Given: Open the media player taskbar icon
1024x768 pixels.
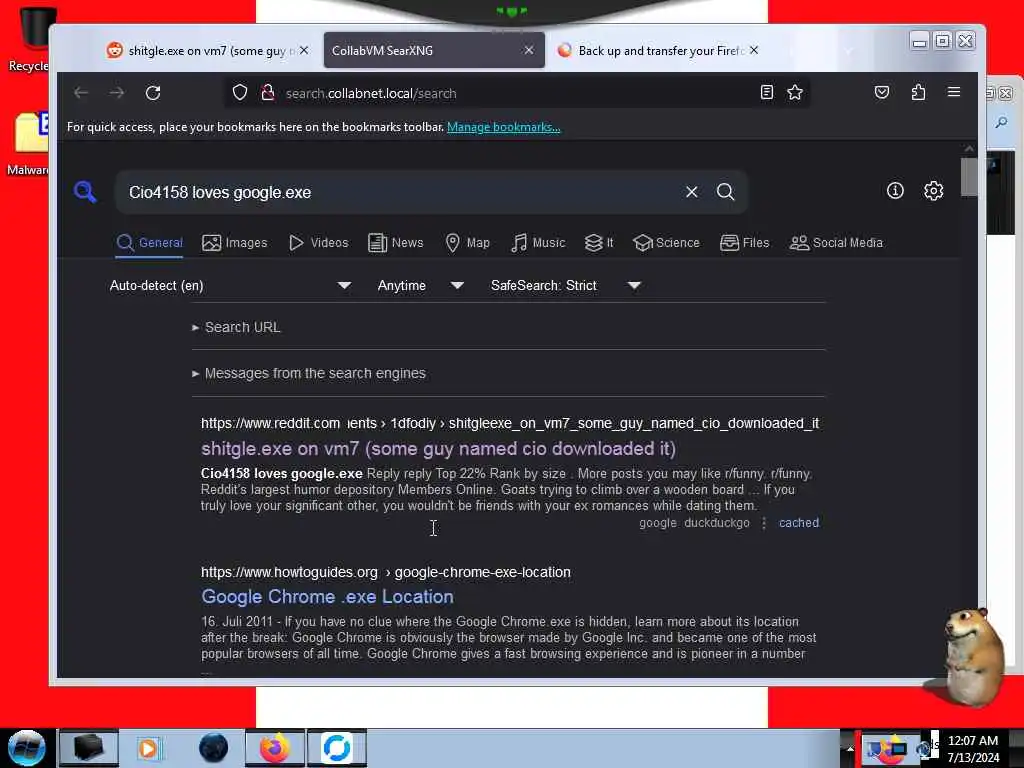Looking at the screenshot, I should pos(148,748).
